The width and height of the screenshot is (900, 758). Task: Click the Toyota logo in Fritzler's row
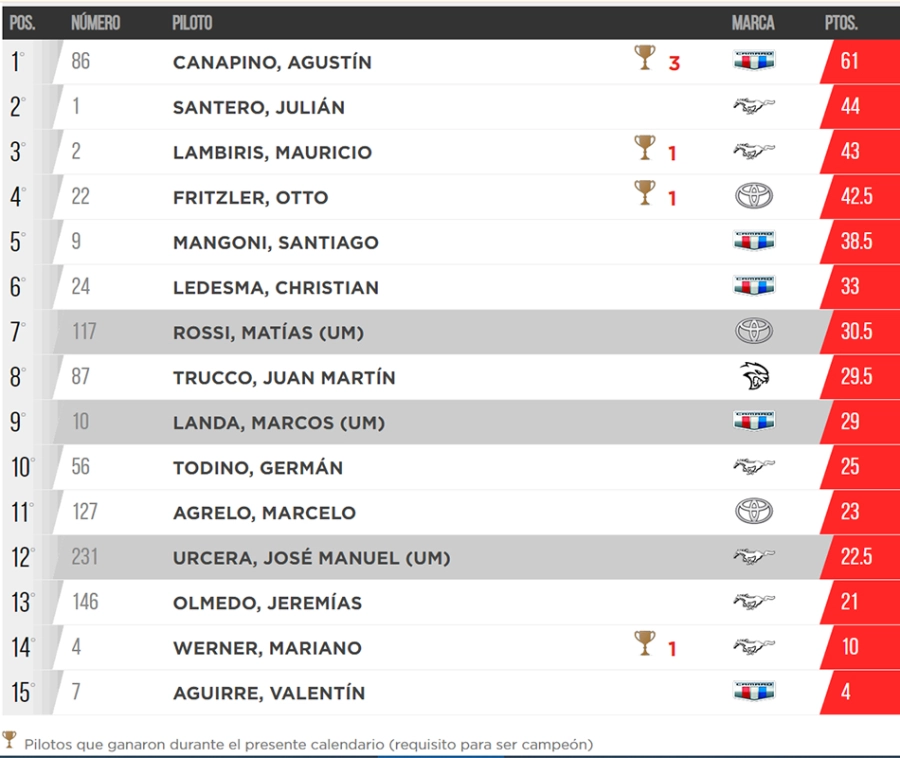tap(754, 196)
